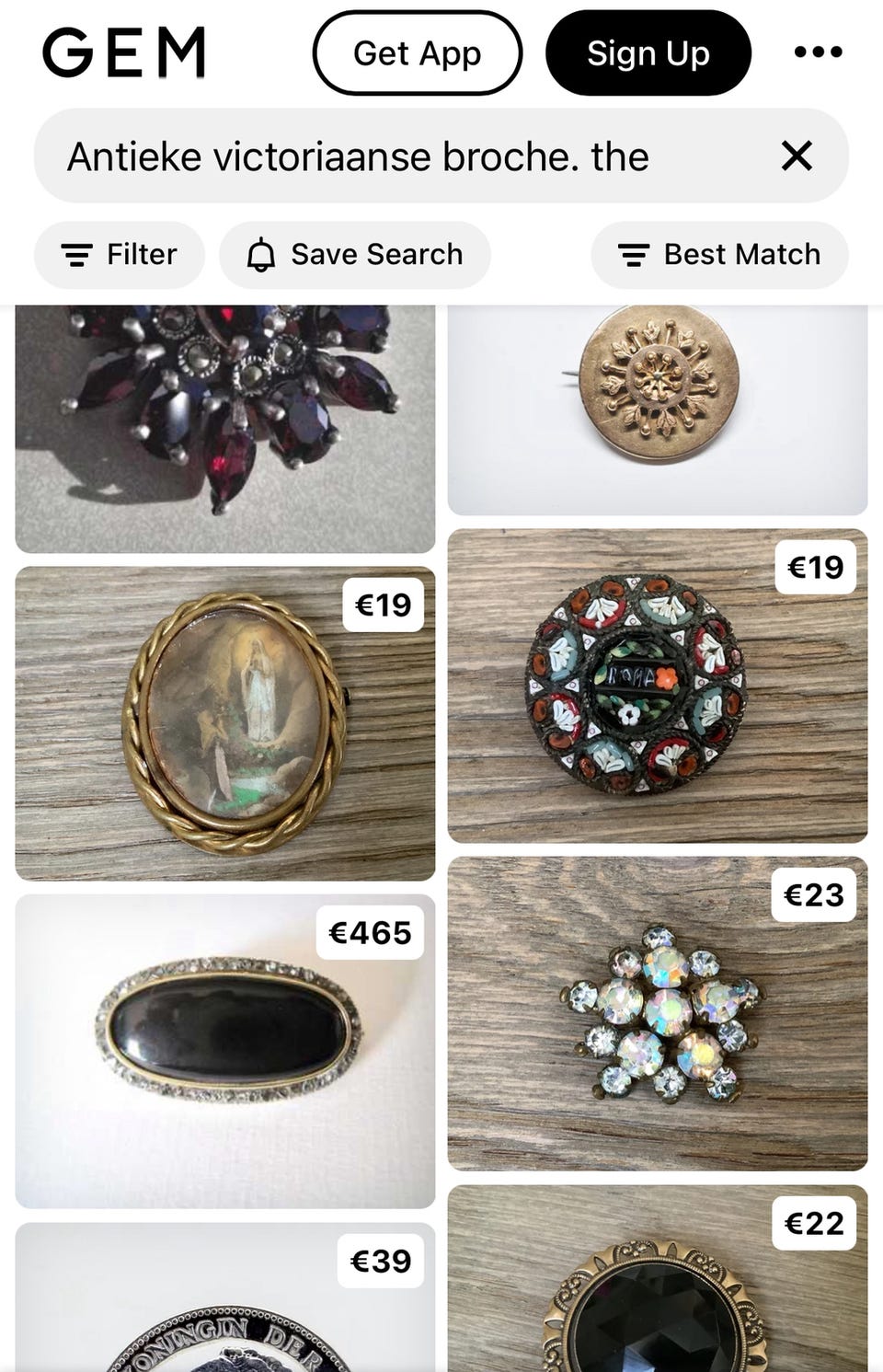Open the rhinestone star brooch priced €23

pos(658,1014)
